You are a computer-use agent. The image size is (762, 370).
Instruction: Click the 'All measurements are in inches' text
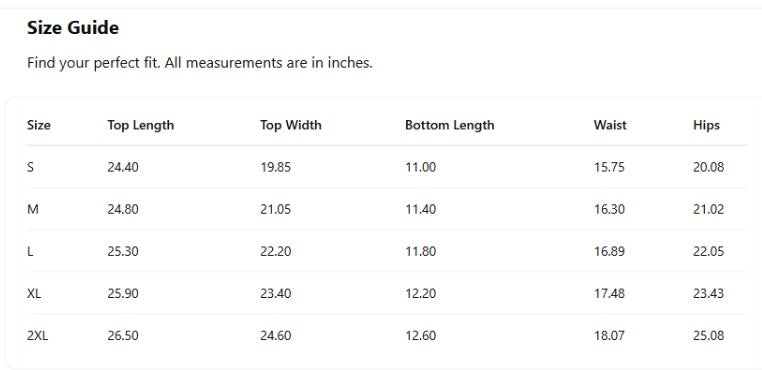click(268, 63)
